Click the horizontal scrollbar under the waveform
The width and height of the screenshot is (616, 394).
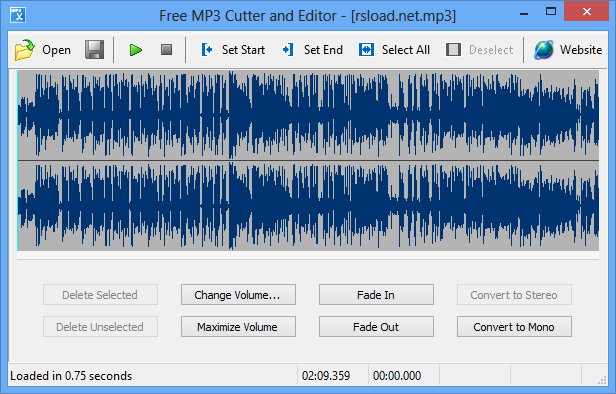[308, 256]
